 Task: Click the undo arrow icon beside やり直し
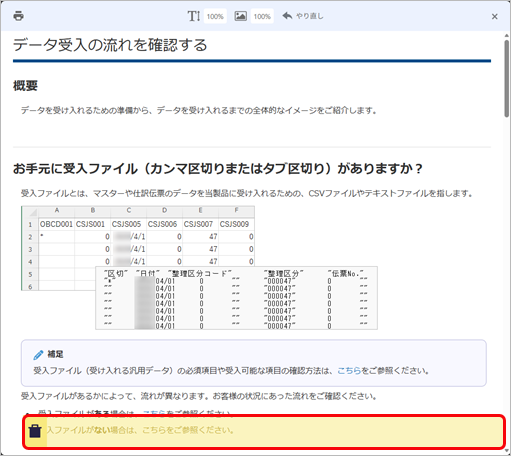(287, 16)
